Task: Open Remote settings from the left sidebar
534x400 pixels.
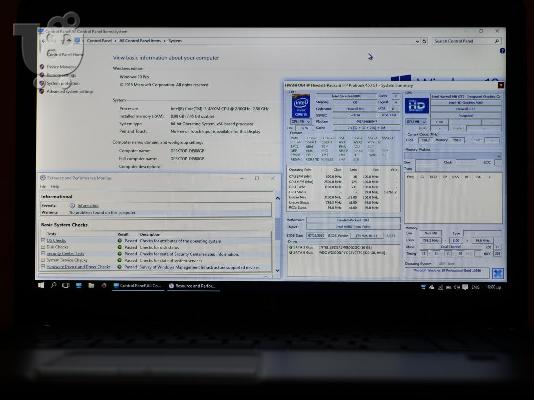Action: (x=61, y=75)
